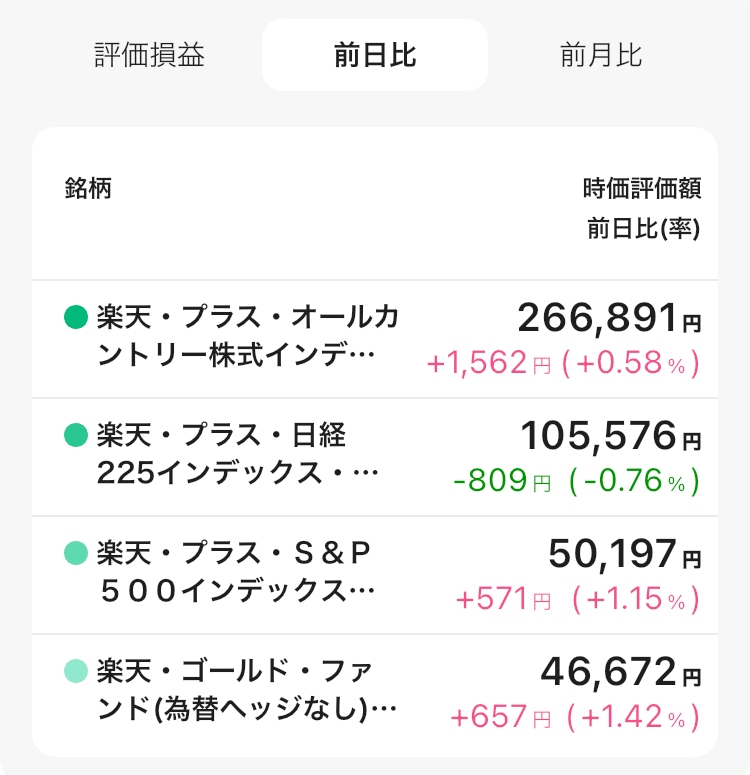Click the dark green dot beside オールカントリー fund

click(x=76, y=318)
